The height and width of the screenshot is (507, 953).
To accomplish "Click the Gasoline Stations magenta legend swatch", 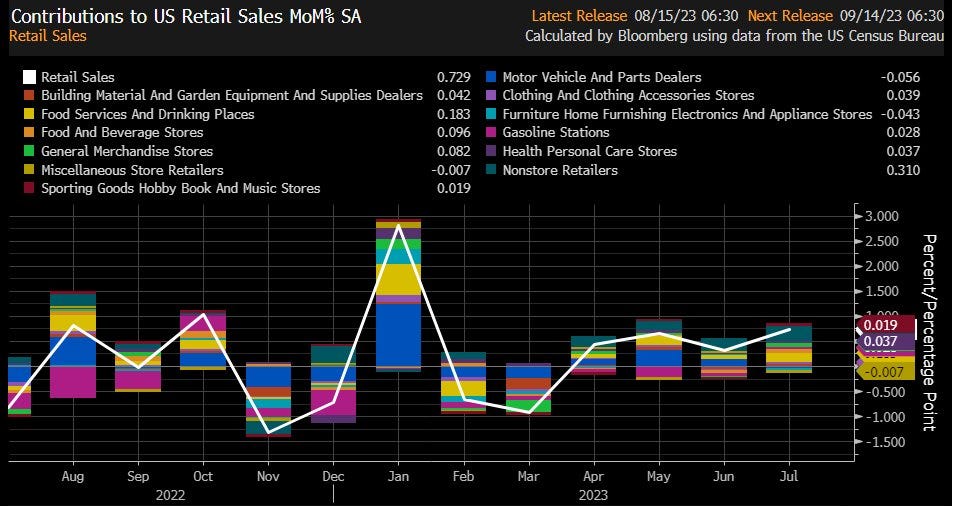I will [x=492, y=133].
